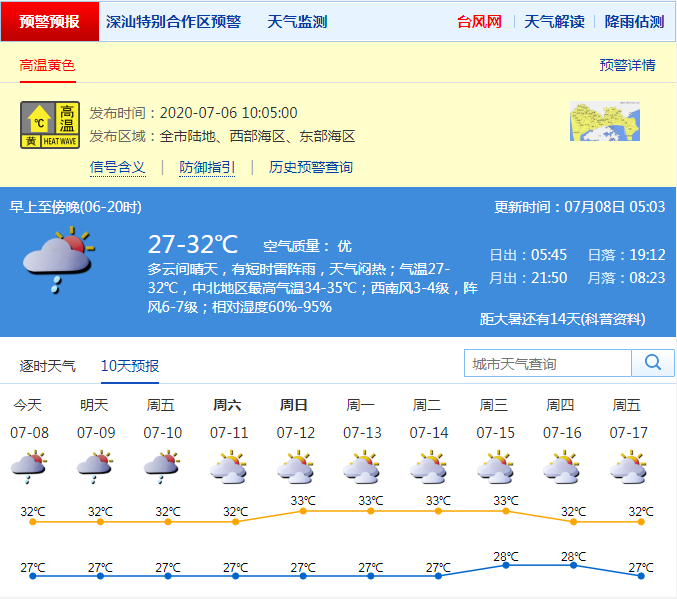
Task: Open the 台风网 link
Action: [479, 21]
